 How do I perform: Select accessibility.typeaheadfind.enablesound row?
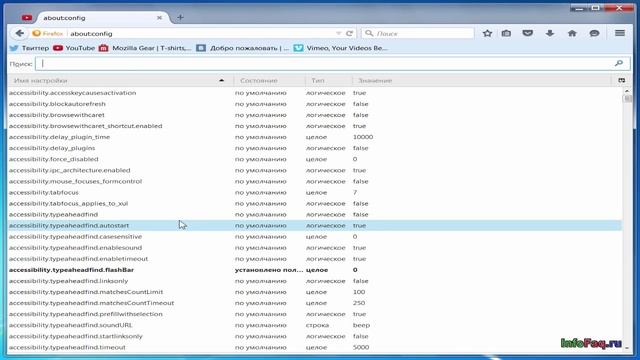315,248
